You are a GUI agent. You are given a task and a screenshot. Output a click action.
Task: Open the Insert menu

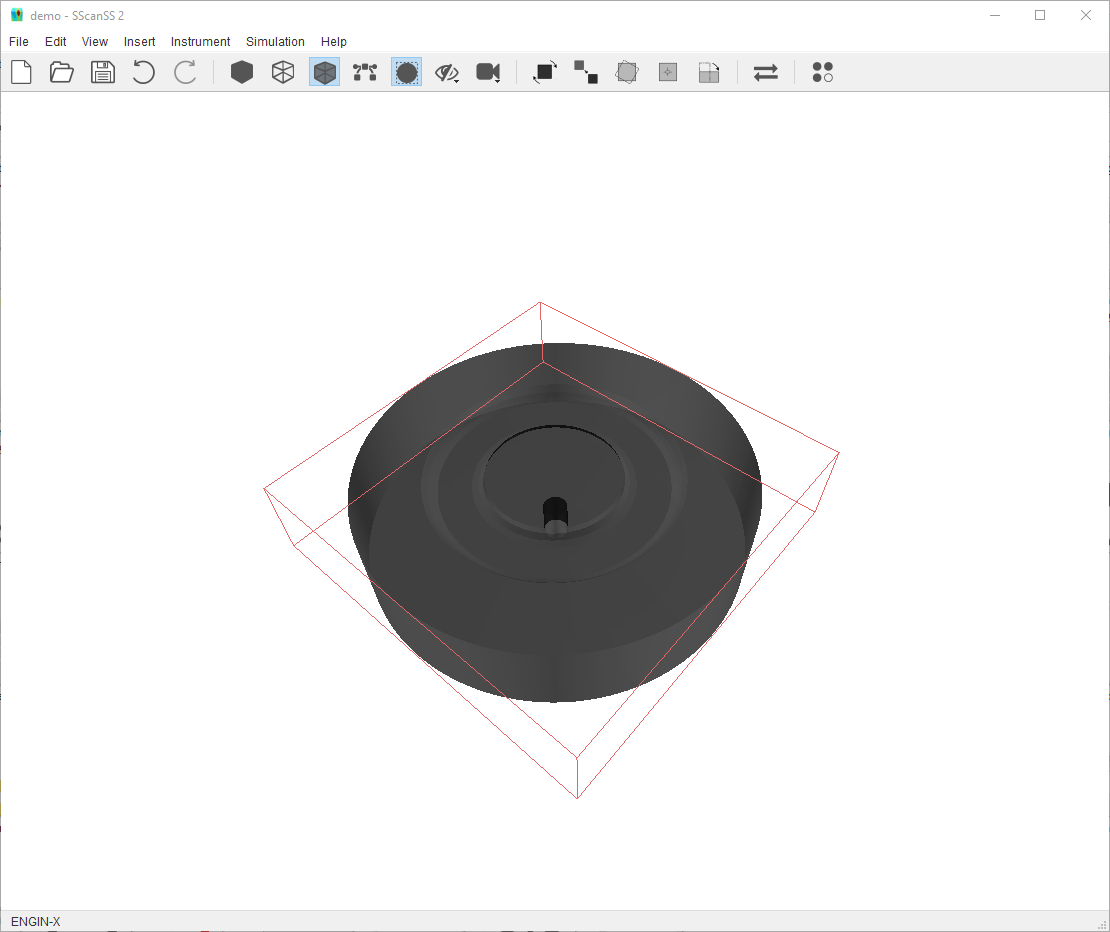coord(139,42)
